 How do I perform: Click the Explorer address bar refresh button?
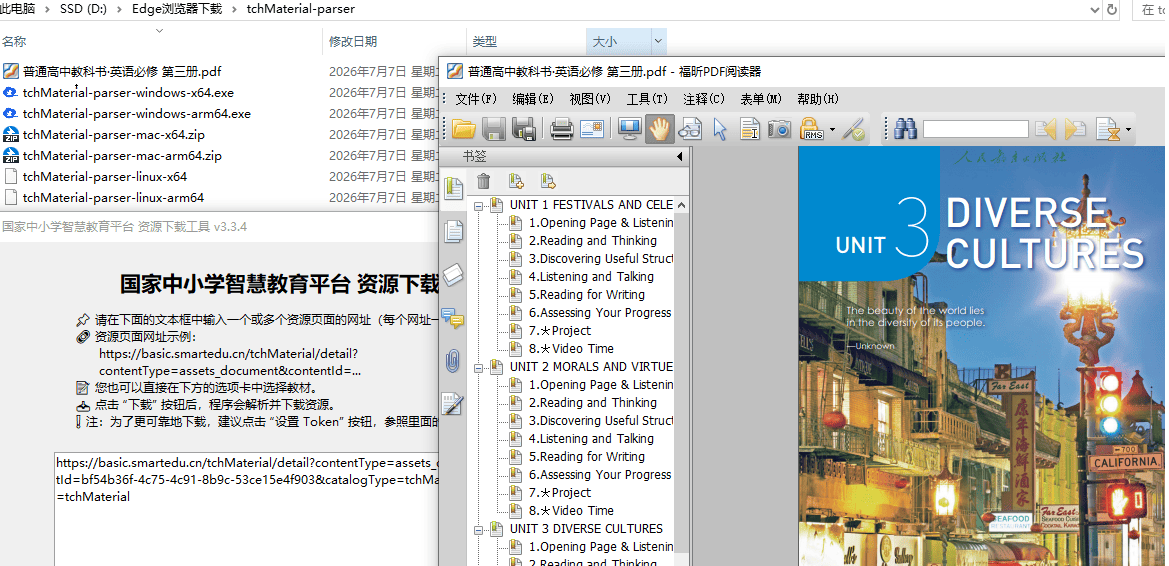(x=1112, y=10)
